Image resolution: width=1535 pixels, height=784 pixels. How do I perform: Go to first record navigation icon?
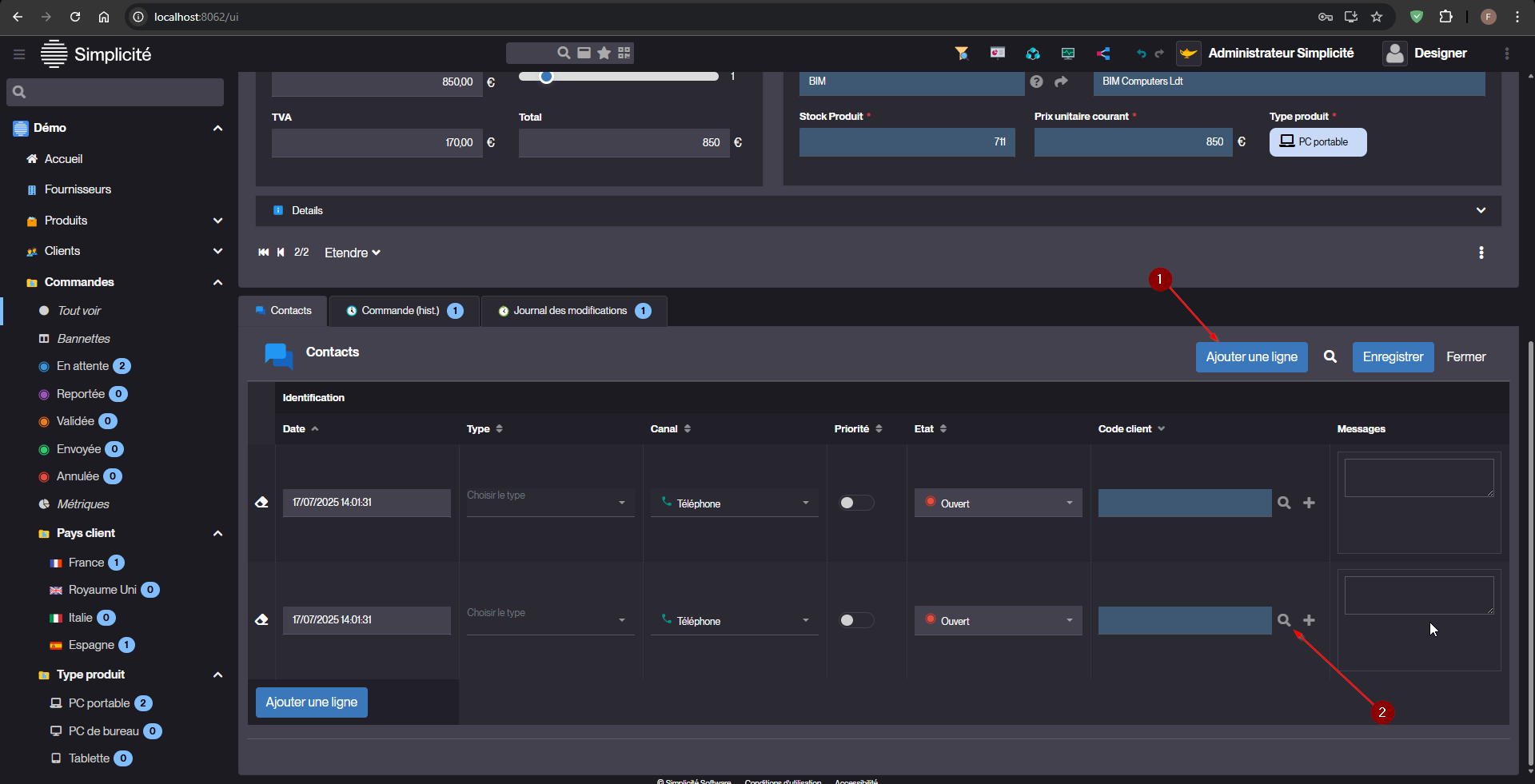pos(264,253)
